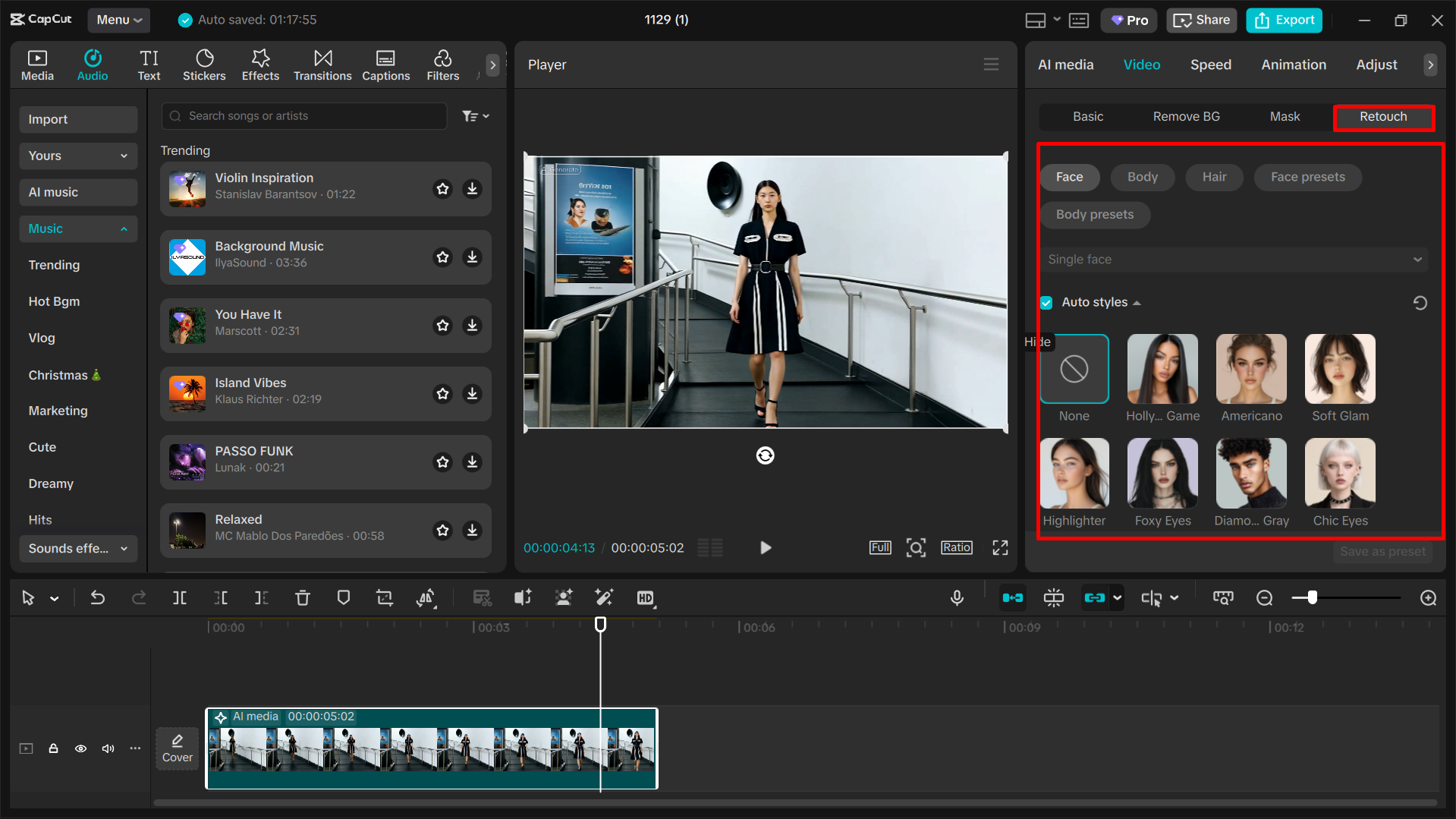The image size is (1456, 819).
Task: Select the Crop tool in the timeline toolbar
Action: (x=385, y=597)
